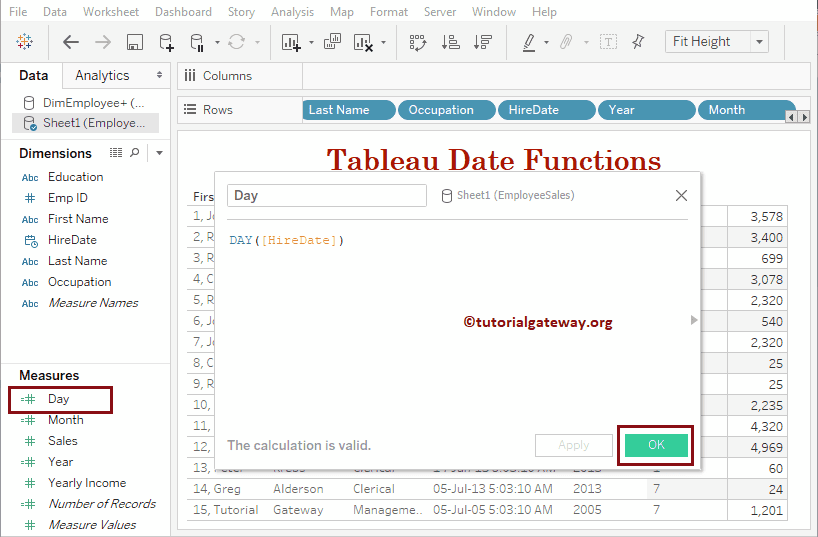
Task: Click the Tableau start page logo icon
Action: pos(25,42)
